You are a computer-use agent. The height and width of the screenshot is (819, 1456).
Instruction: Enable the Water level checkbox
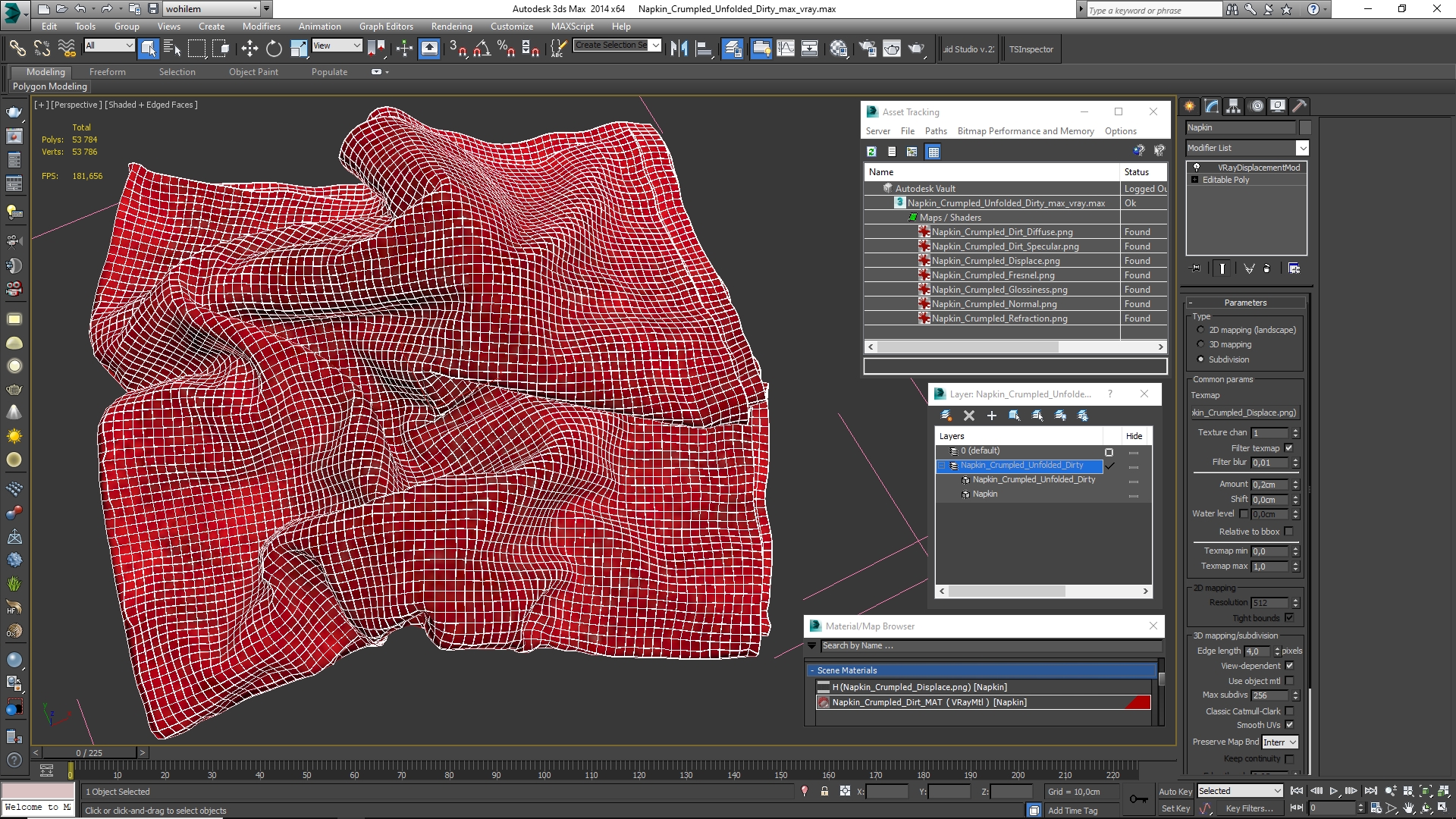click(x=1244, y=514)
